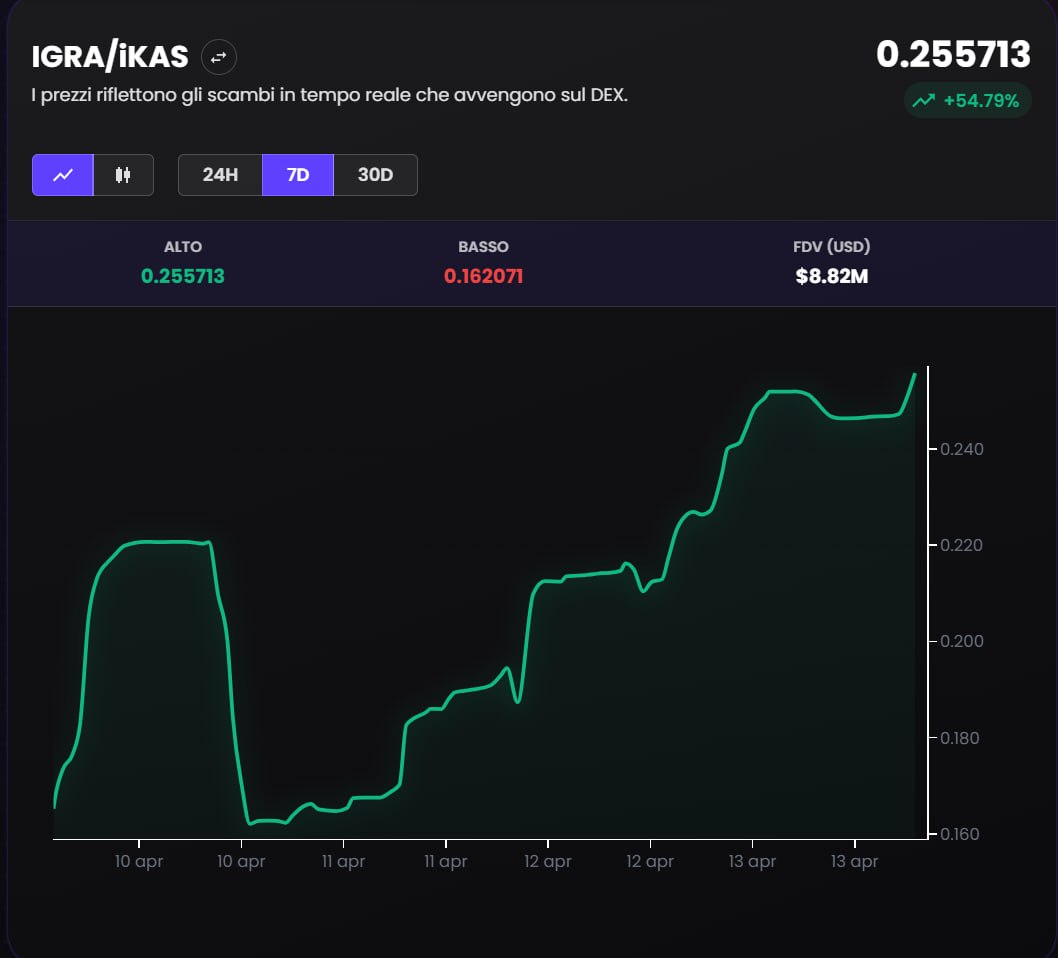Click the +54.79% change badge
Viewport: 1058px width, 958px height.
968,101
